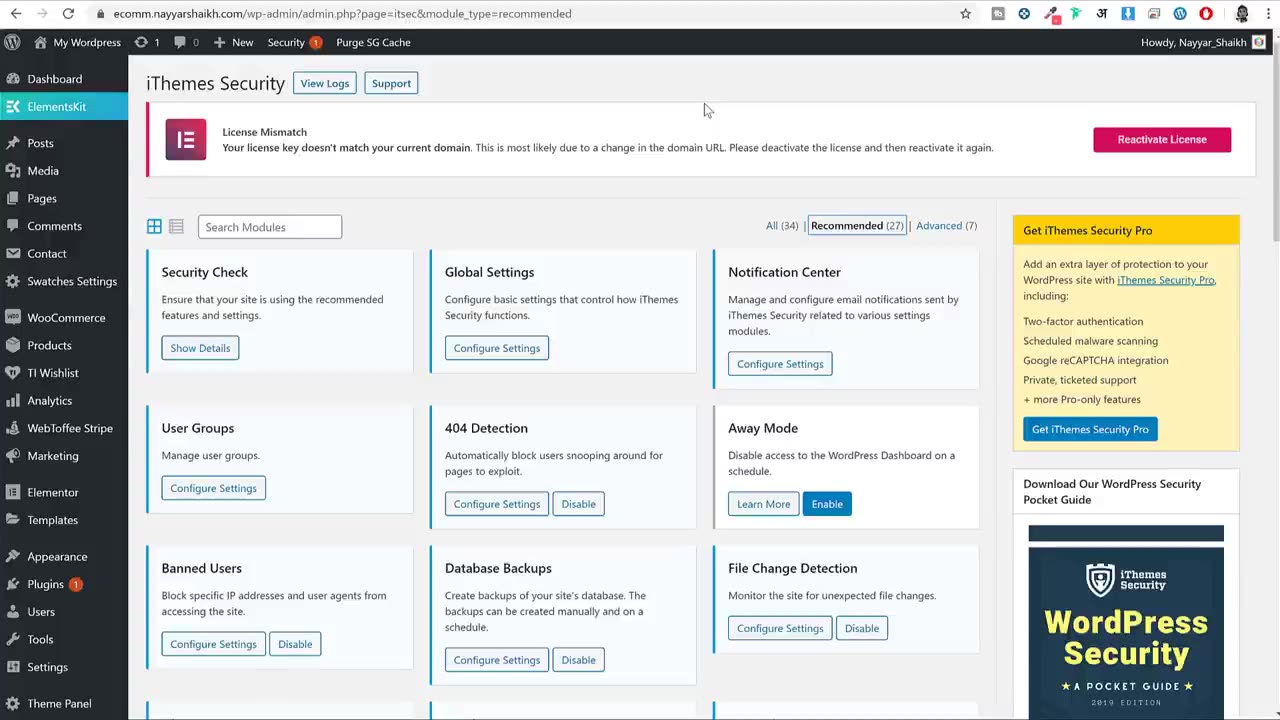This screenshot has width=1280, height=720.
Task: Configure Settings for Notification Center
Action: click(x=780, y=364)
